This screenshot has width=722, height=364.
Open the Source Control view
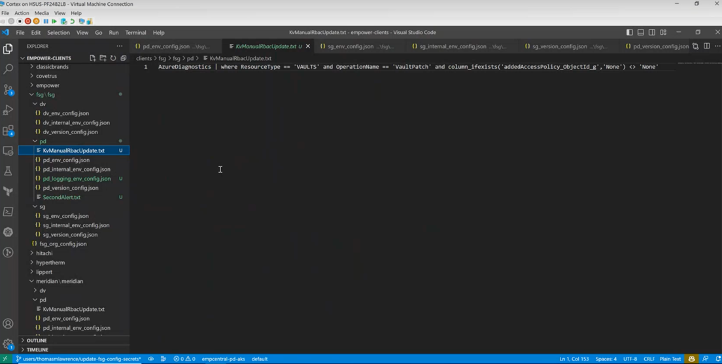(x=8, y=89)
